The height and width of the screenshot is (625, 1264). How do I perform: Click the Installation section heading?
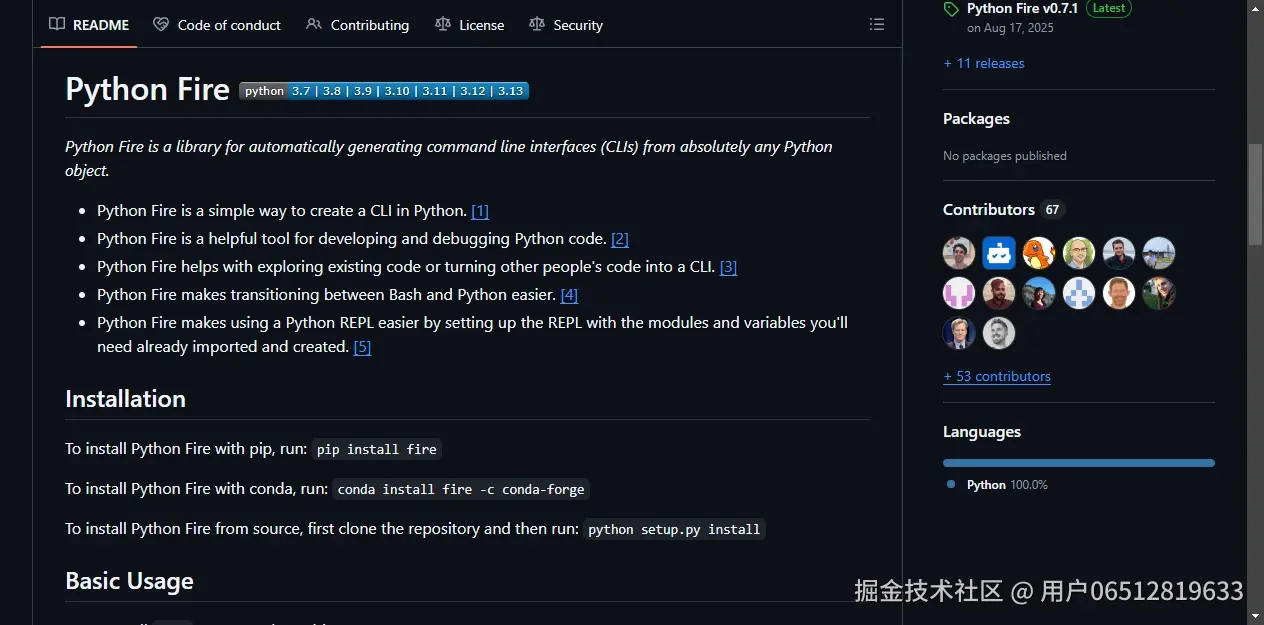click(125, 399)
